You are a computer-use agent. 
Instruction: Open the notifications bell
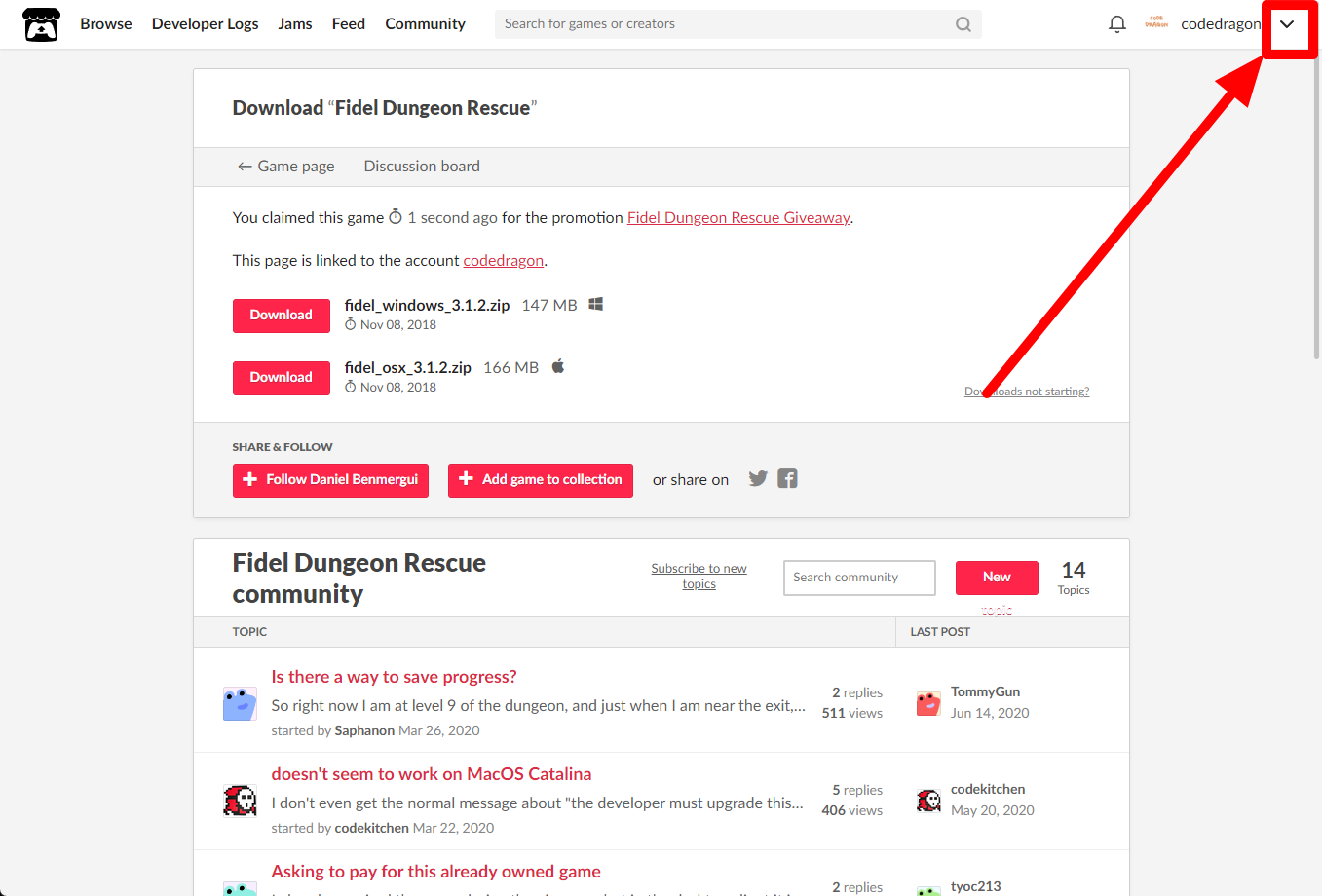tap(1117, 24)
